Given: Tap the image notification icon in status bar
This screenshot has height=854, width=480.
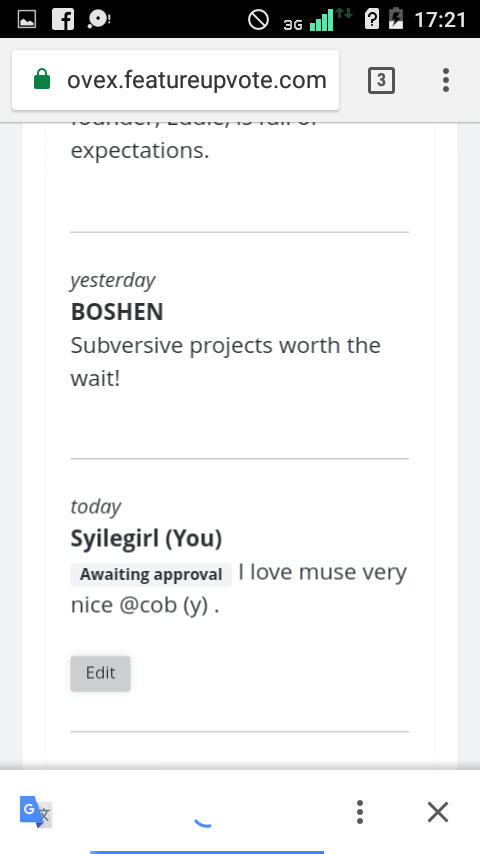Looking at the screenshot, I should (27, 20).
